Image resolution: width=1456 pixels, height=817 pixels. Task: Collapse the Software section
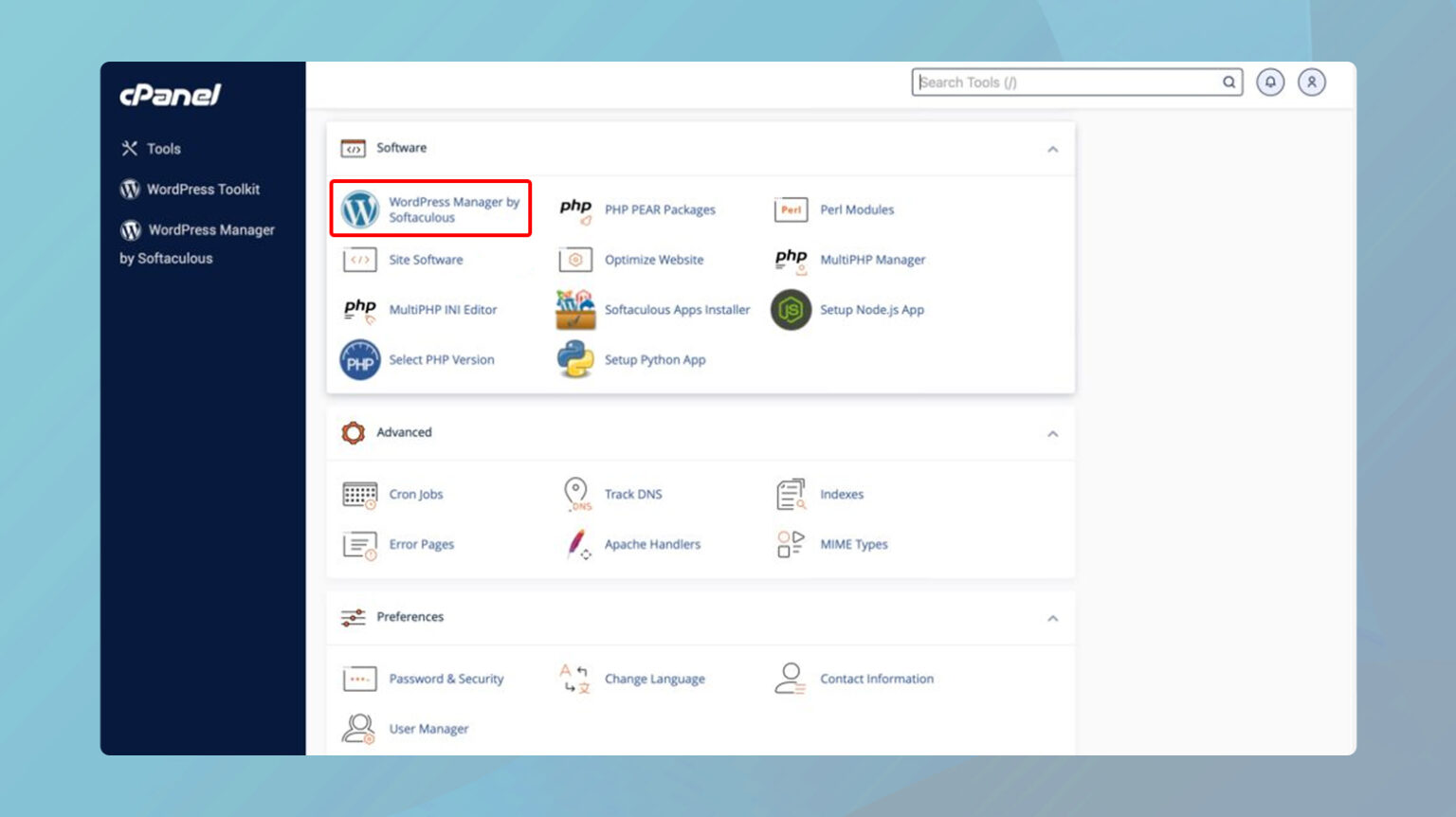tap(1052, 149)
